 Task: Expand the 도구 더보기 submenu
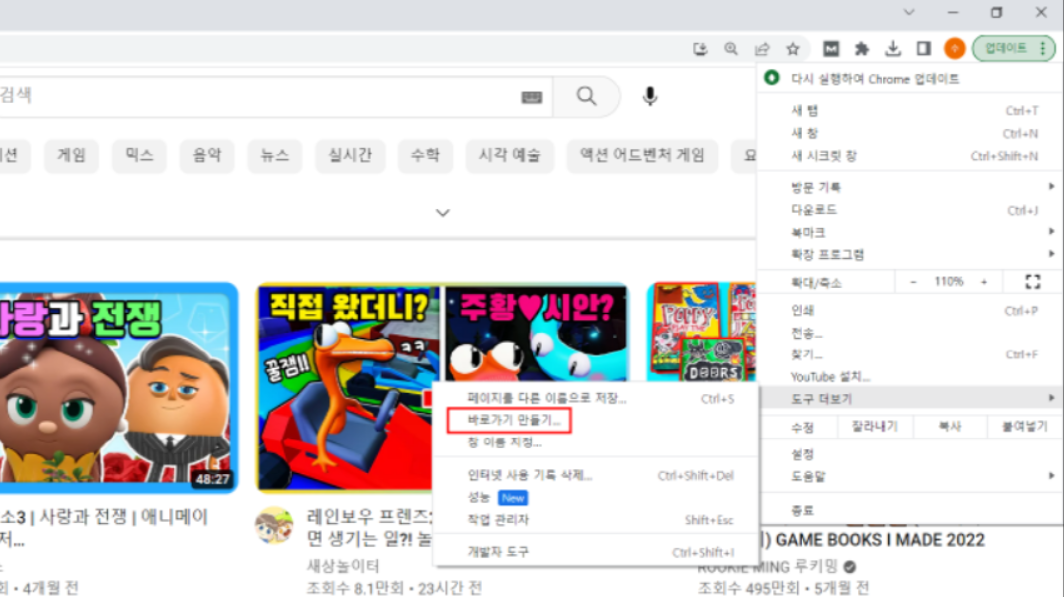909,399
